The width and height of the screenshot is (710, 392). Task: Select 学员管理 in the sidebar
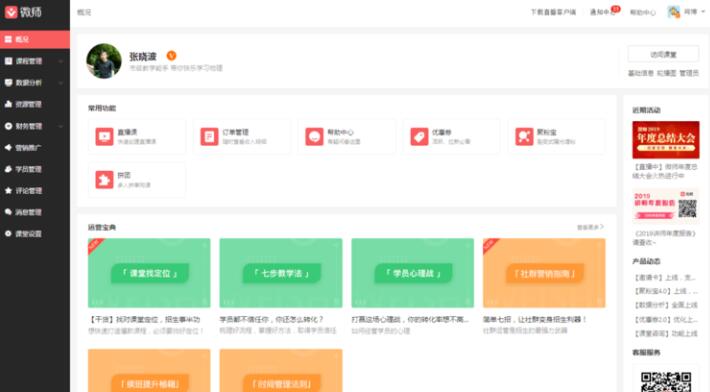tap(35, 169)
